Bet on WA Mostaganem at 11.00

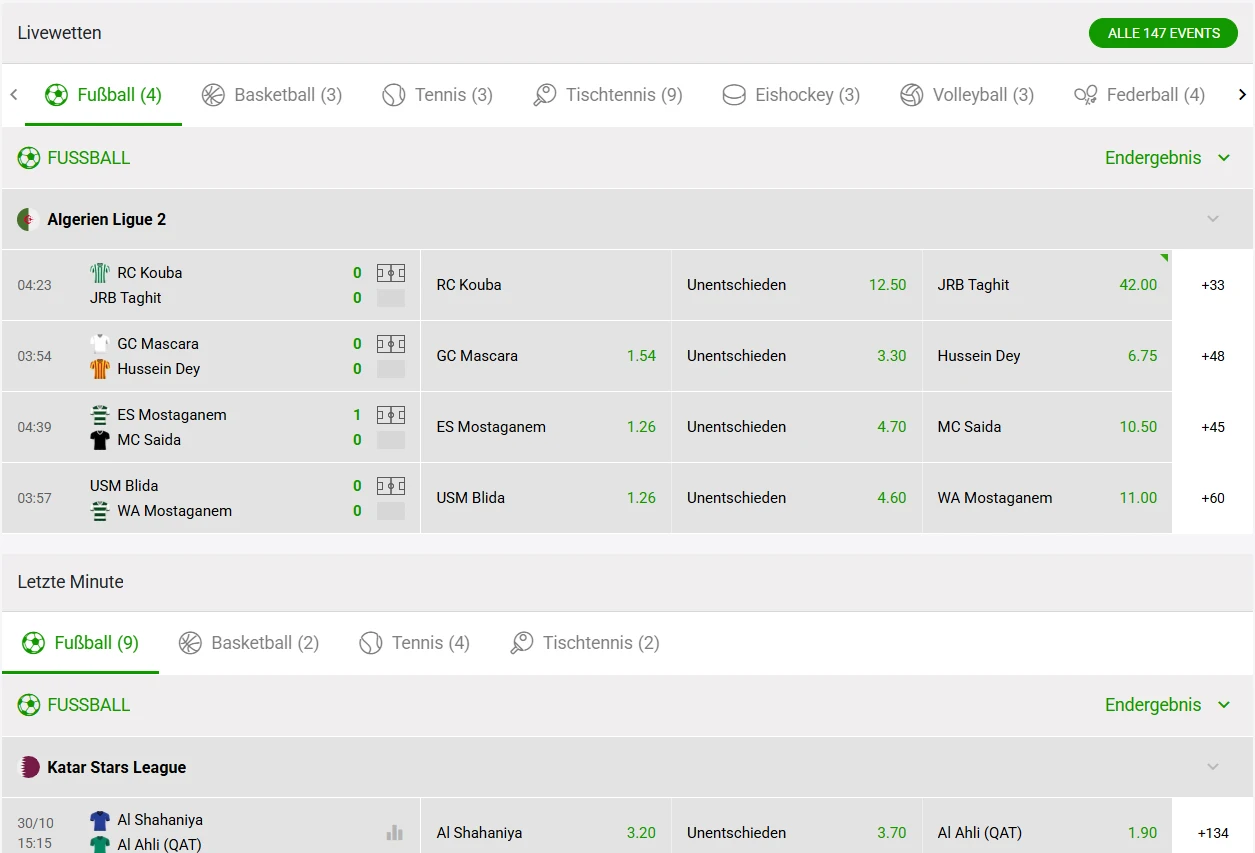pos(1047,498)
